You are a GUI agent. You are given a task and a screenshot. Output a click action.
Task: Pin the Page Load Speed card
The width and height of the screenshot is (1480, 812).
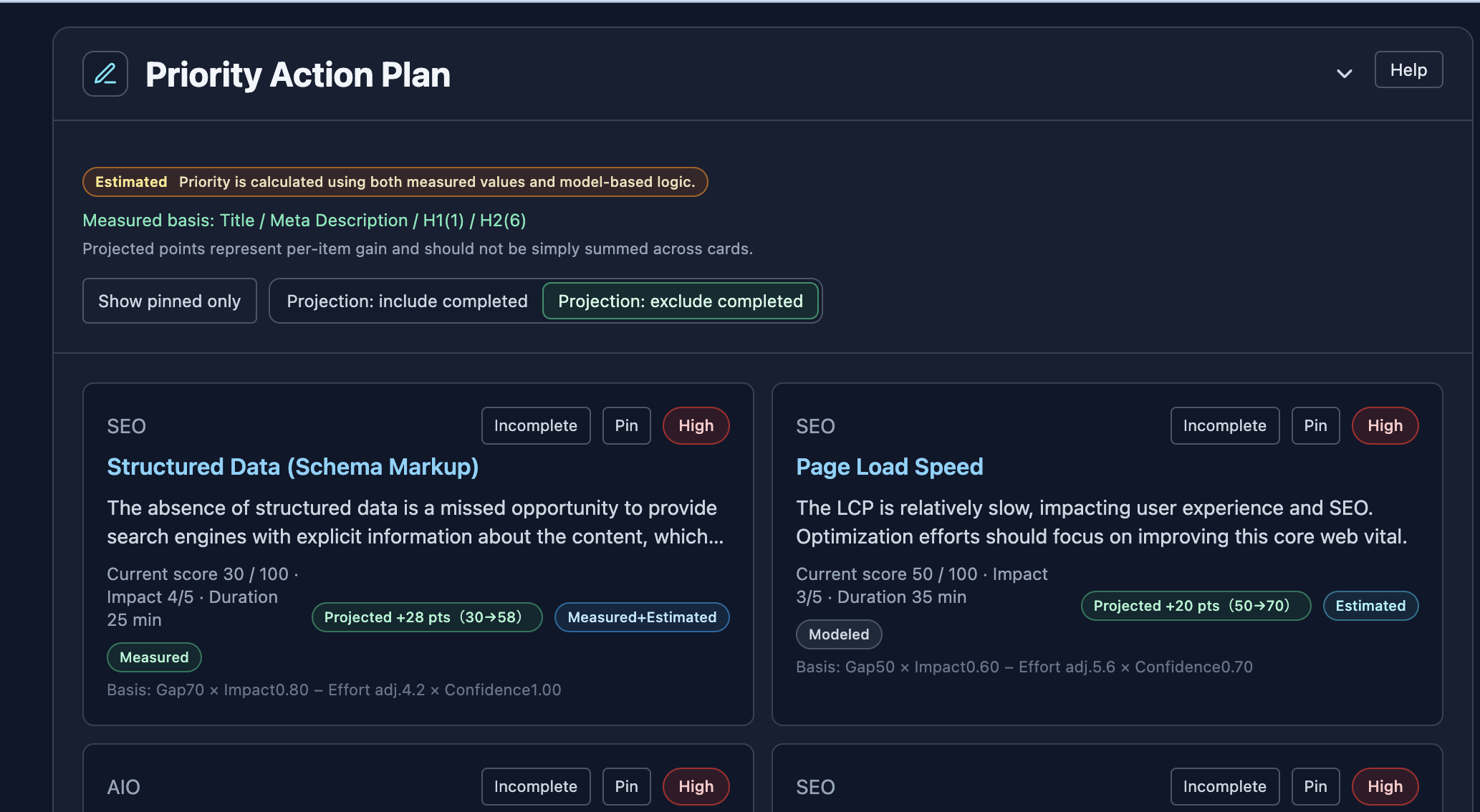click(x=1315, y=425)
